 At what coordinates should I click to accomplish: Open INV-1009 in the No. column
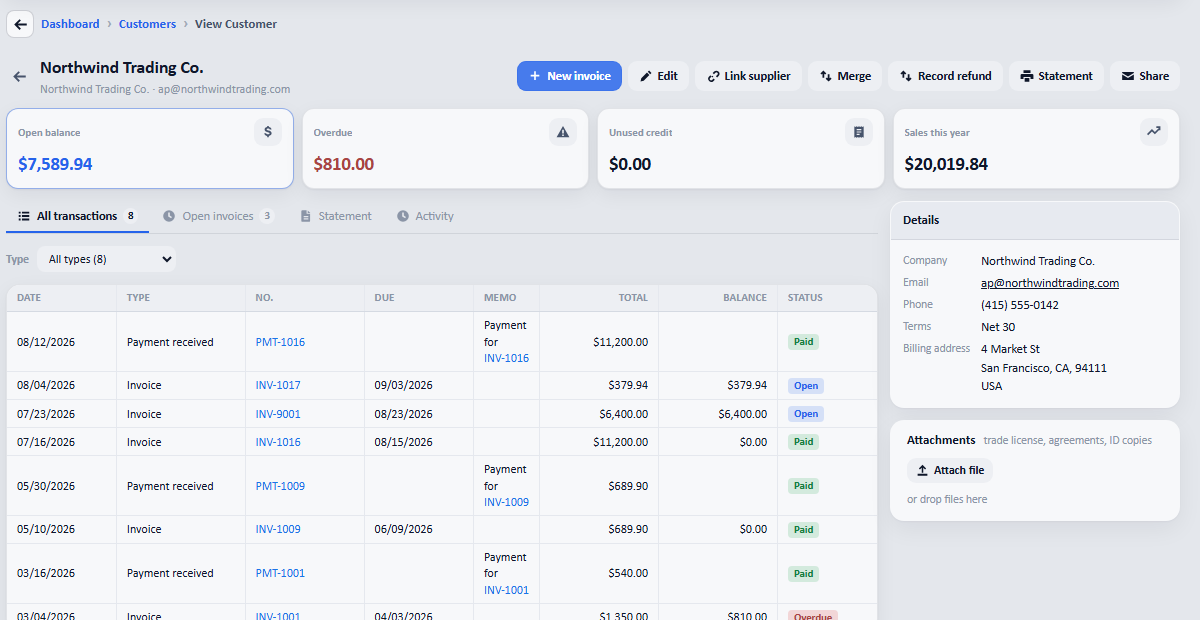tap(278, 529)
